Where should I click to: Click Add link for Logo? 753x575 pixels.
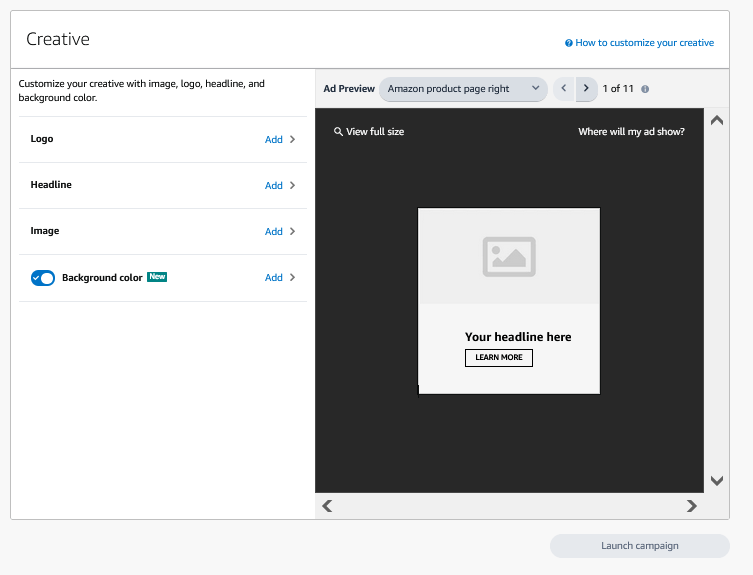[x=273, y=140]
